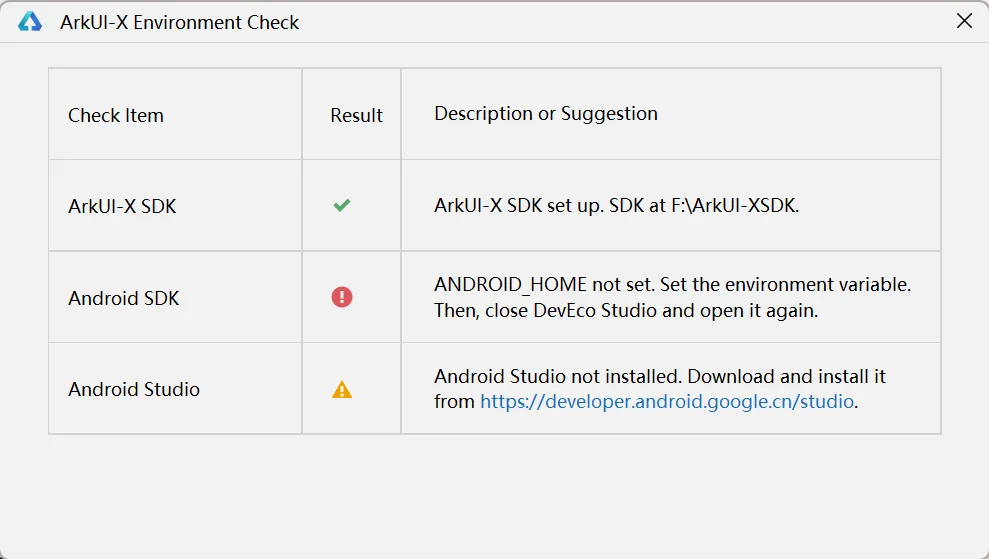Screen dimensions: 989x559
Task: Click the ArkUI-X Environment Check title text
Action: tap(179, 22)
